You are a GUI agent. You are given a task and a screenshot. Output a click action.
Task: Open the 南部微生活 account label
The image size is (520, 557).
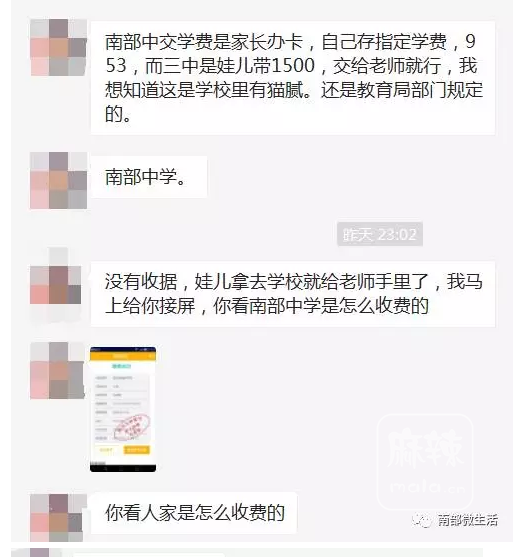pyautogui.click(x=467, y=520)
